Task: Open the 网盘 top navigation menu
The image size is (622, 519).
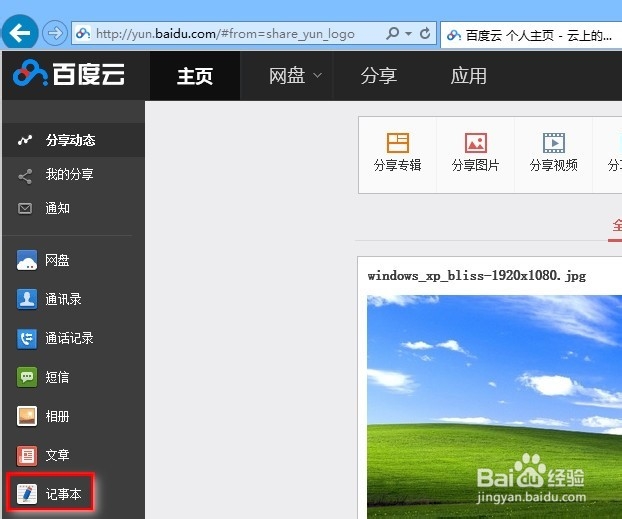Action: click(x=287, y=76)
